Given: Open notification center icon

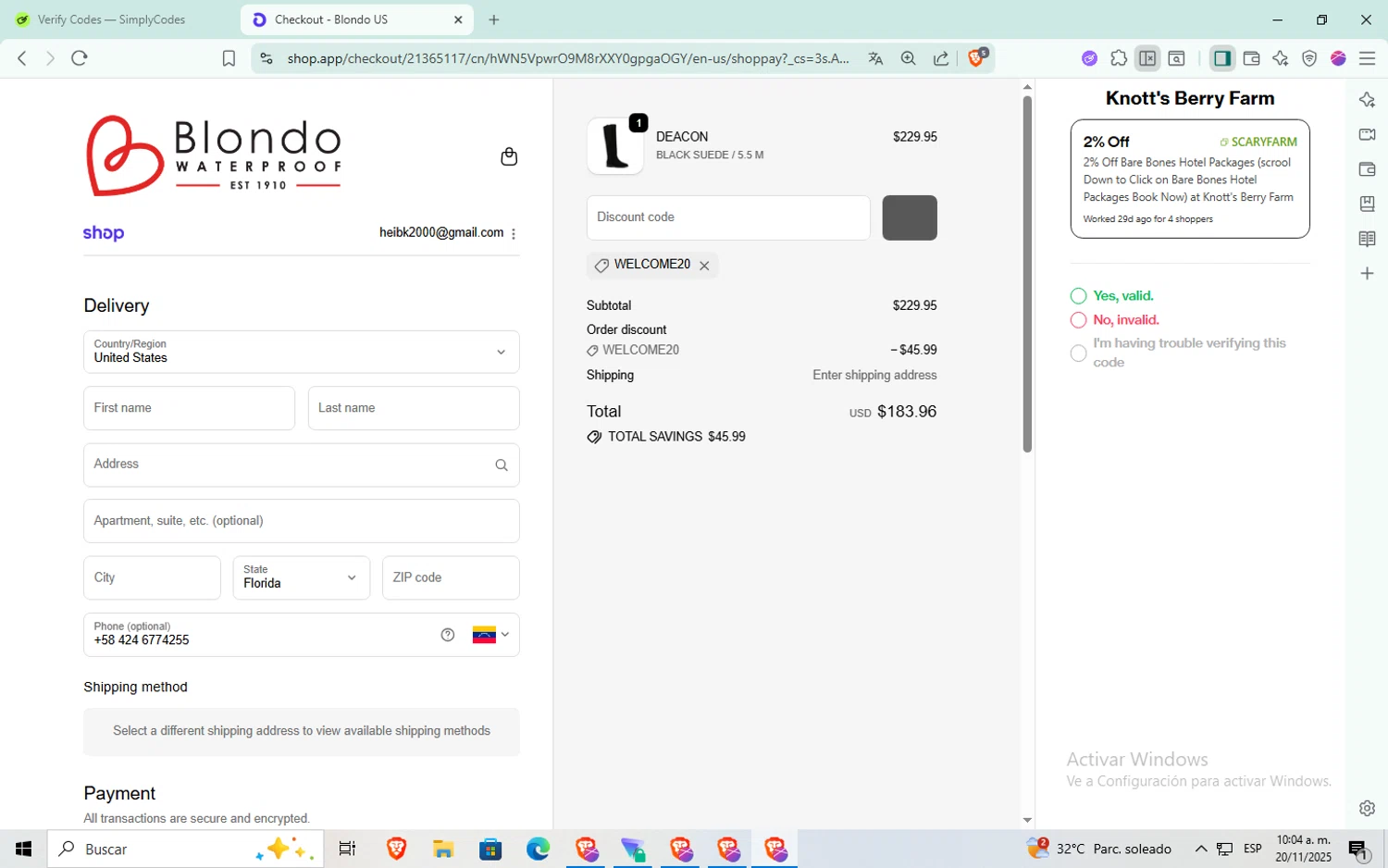Looking at the screenshot, I should 1358,849.
